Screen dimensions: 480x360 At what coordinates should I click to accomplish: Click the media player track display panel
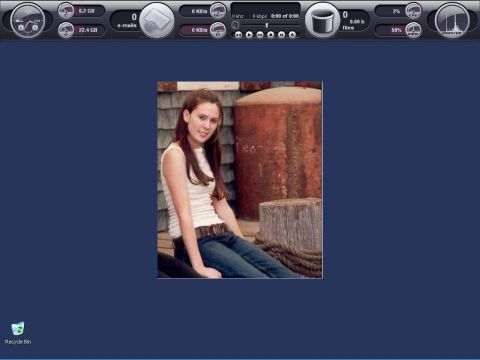(266, 11)
